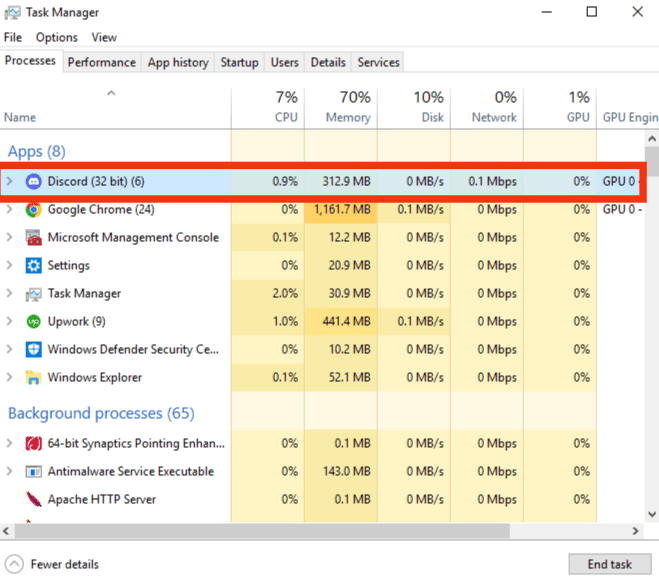Open the Options menu

(x=57, y=37)
